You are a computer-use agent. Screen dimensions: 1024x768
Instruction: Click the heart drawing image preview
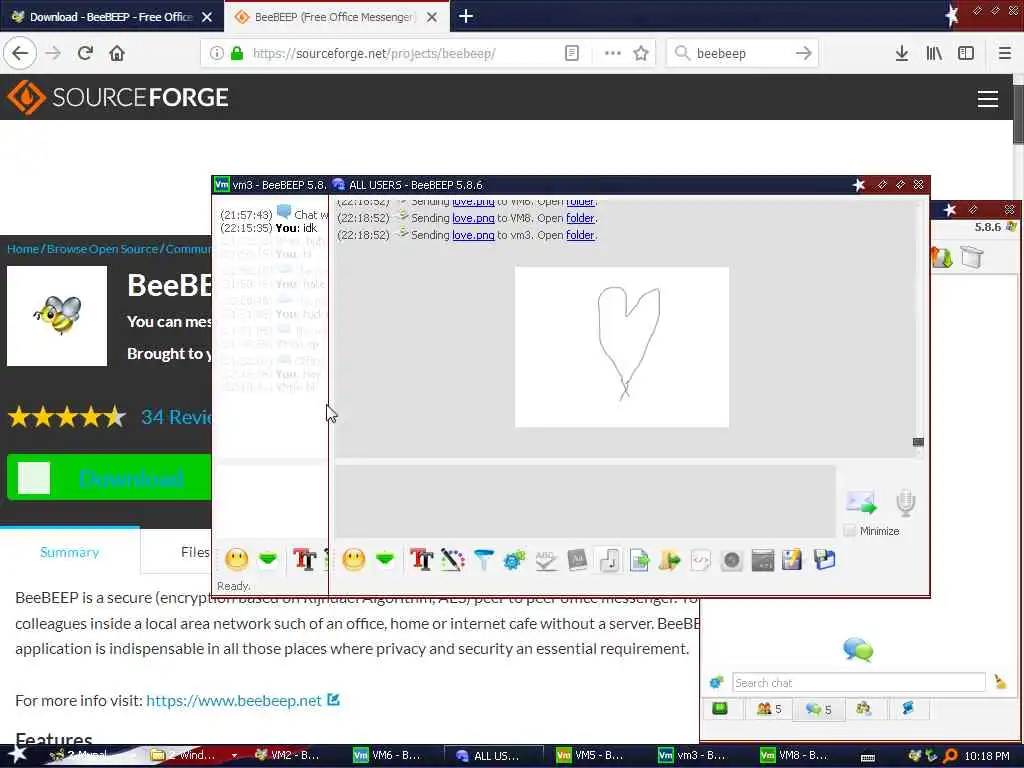click(x=622, y=347)
